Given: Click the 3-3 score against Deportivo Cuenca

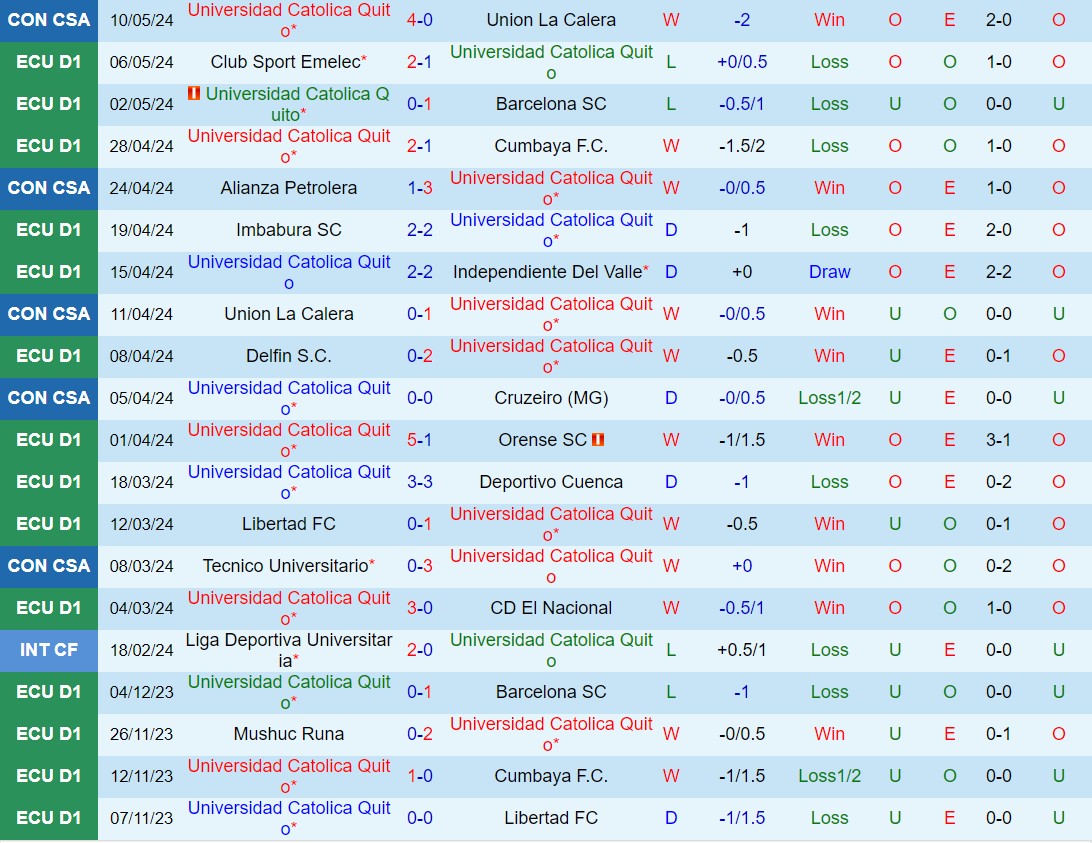Looking at the screenshot, I should (419, 482).
